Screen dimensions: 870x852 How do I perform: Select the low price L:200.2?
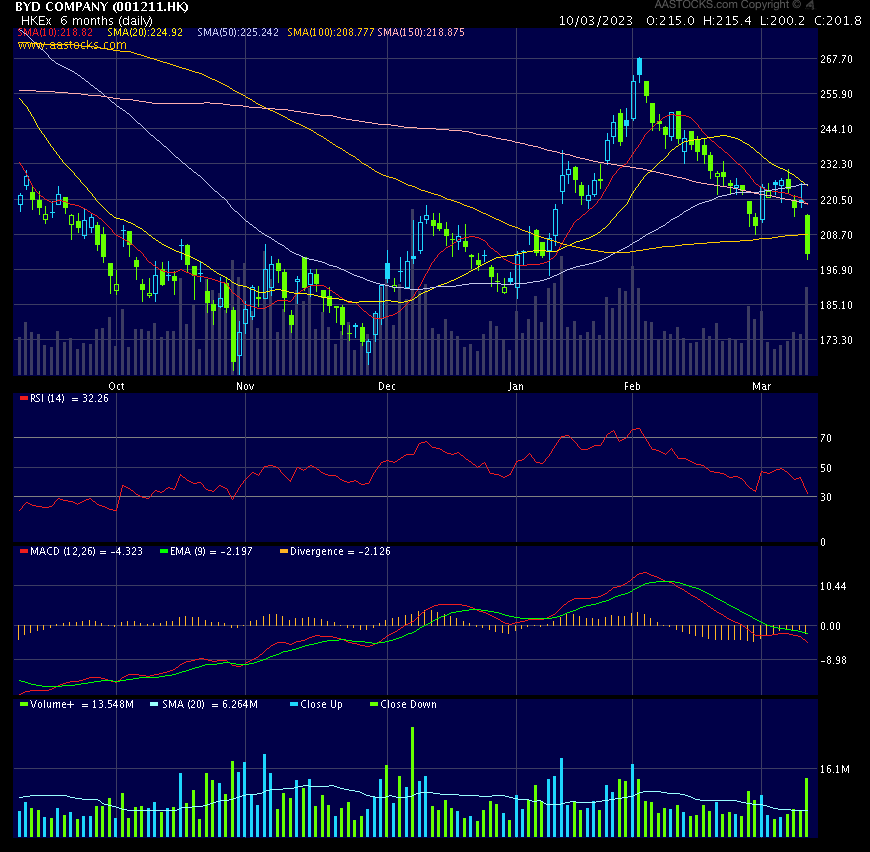click(x=782, y=21)
